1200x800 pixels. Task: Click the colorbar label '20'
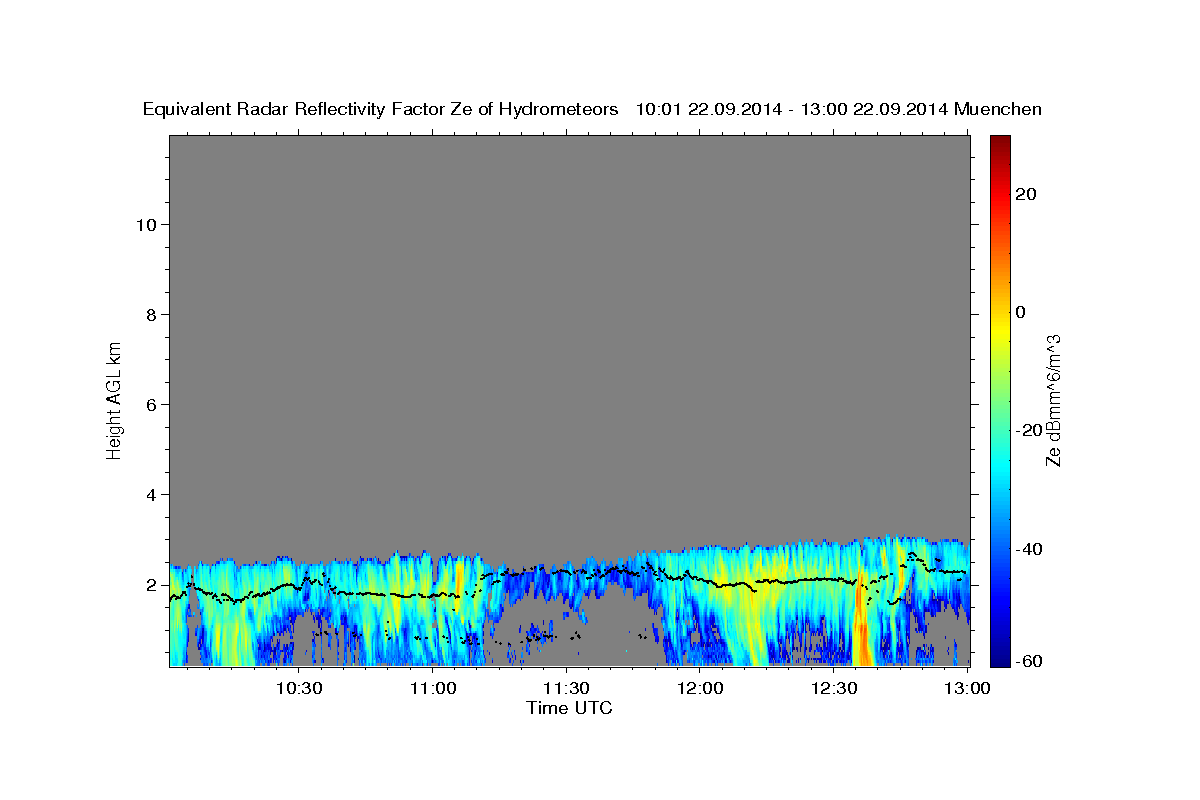point(1024,194)
